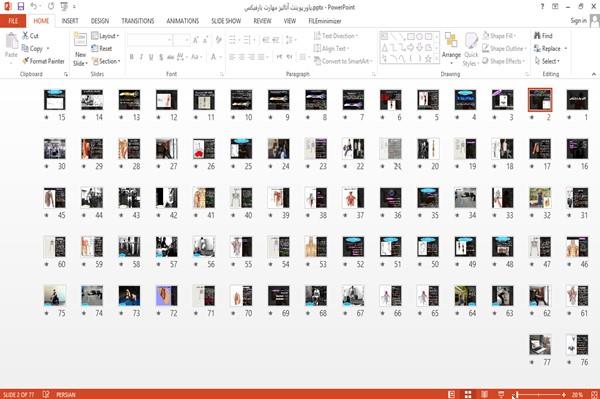600x399 pixels.
Task: Toggle Bold formatting
Action: 132,57
